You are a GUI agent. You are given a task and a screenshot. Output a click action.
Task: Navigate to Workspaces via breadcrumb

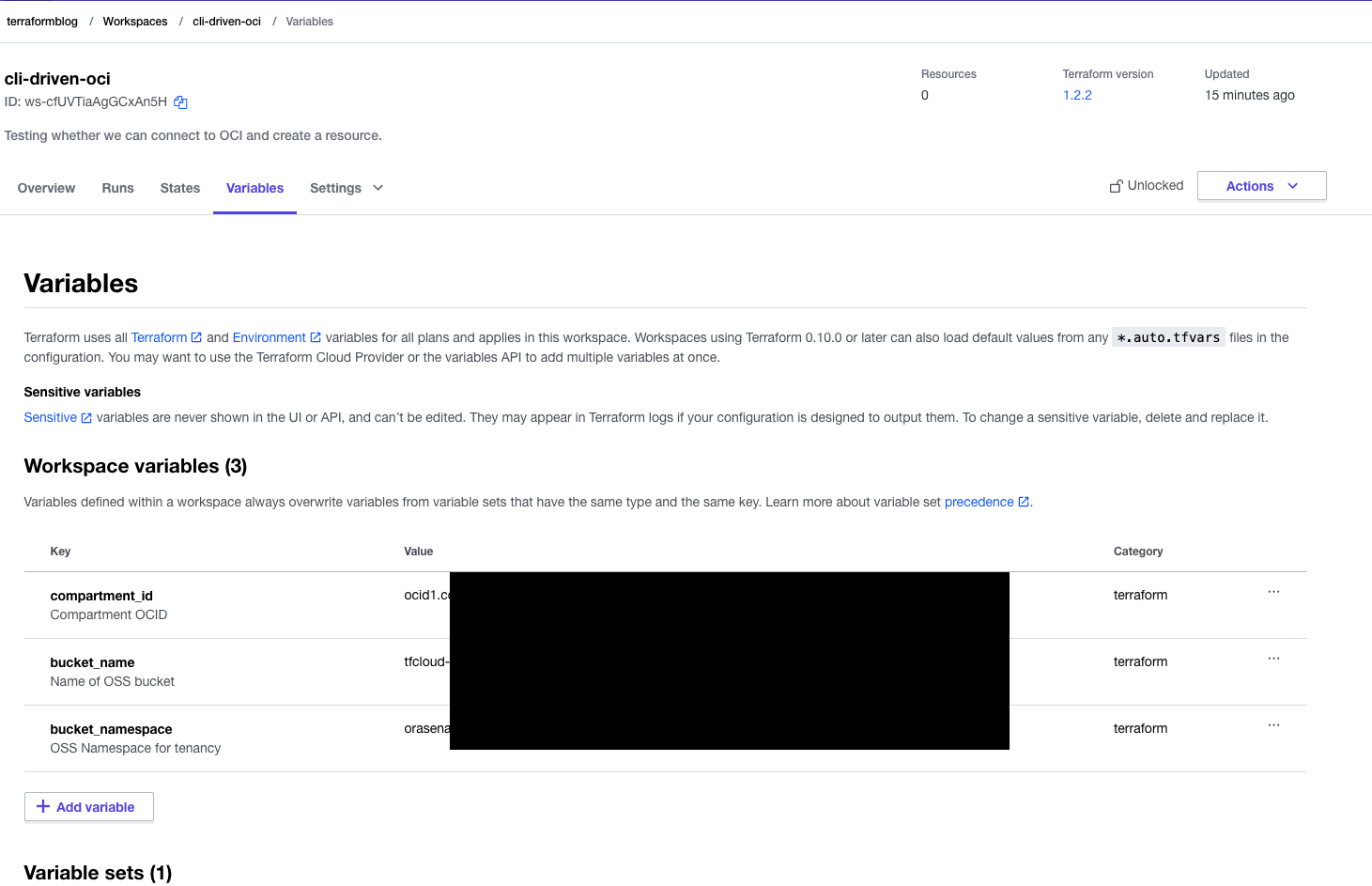[x=134, y=21]
